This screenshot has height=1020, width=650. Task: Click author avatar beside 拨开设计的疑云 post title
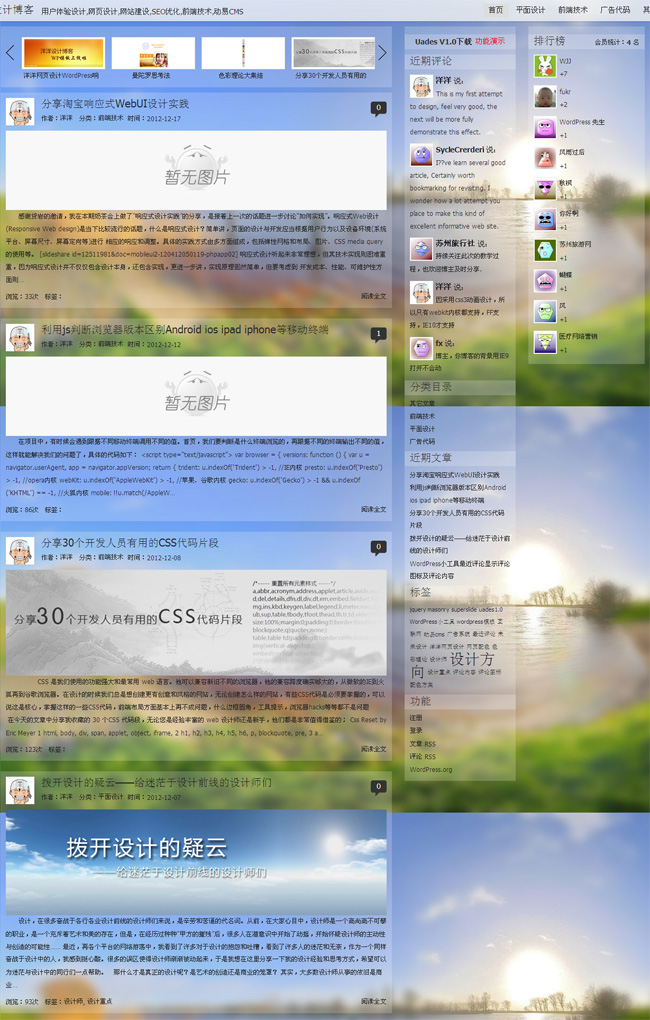pos(20,790)
